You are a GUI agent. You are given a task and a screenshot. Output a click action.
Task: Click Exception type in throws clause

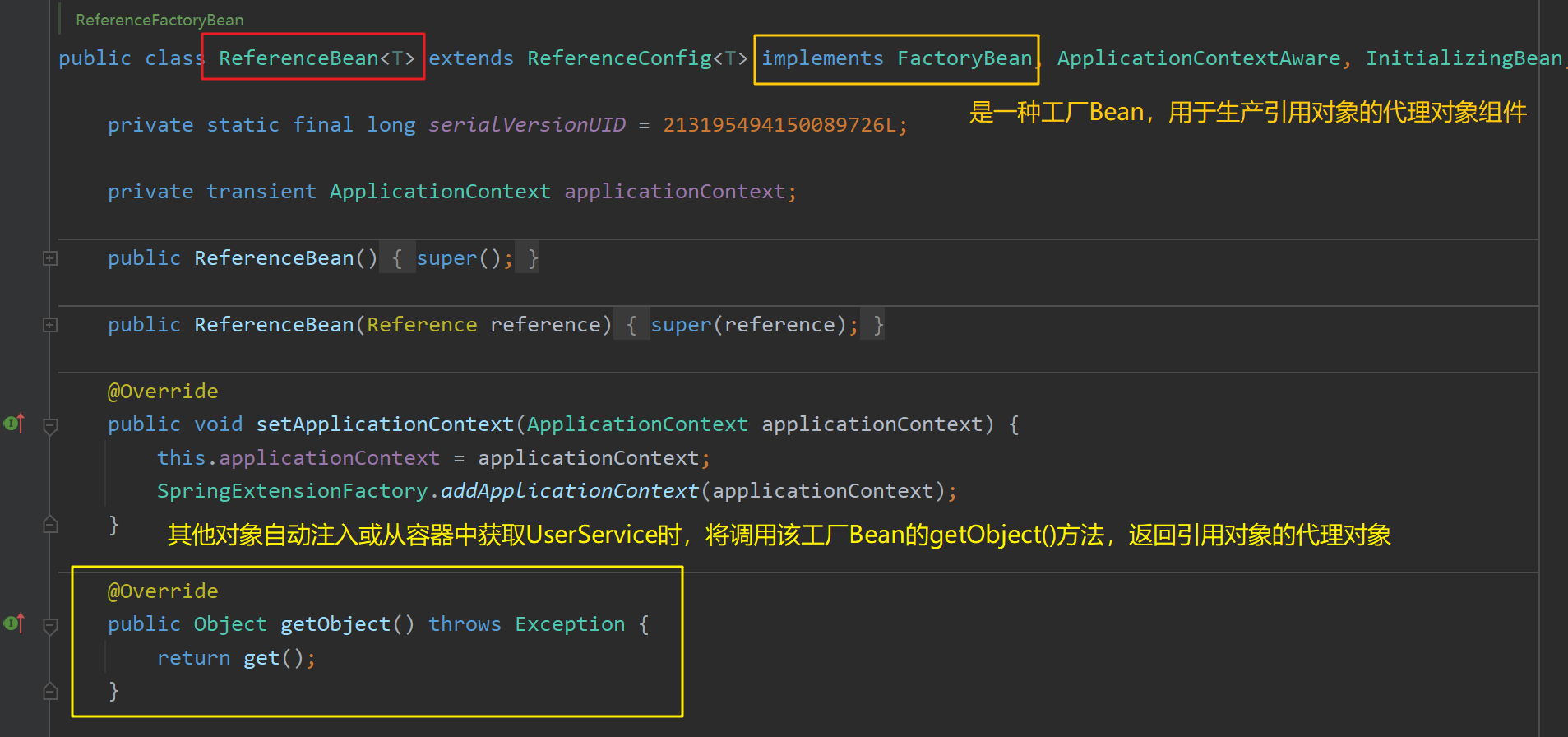pos(570,624)
